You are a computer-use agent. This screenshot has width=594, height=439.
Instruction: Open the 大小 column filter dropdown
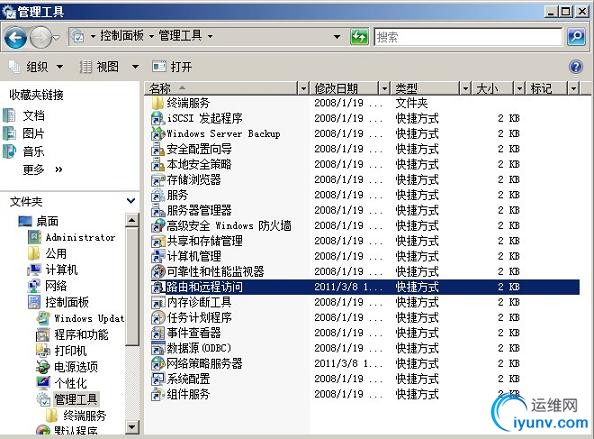[519, 89]
